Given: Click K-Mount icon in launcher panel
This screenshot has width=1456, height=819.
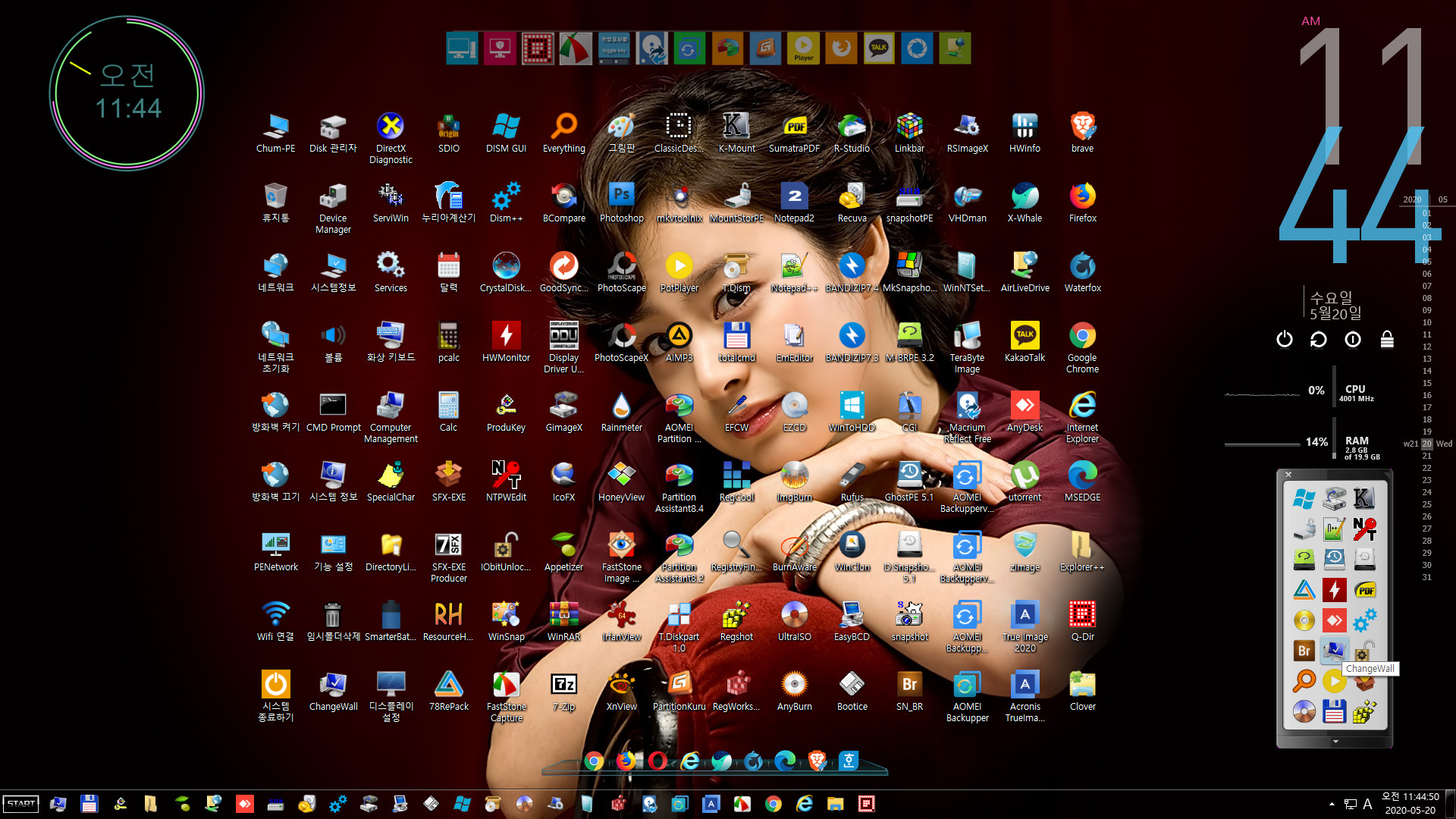Looking at the screenshot, I should coord(1365,498).
